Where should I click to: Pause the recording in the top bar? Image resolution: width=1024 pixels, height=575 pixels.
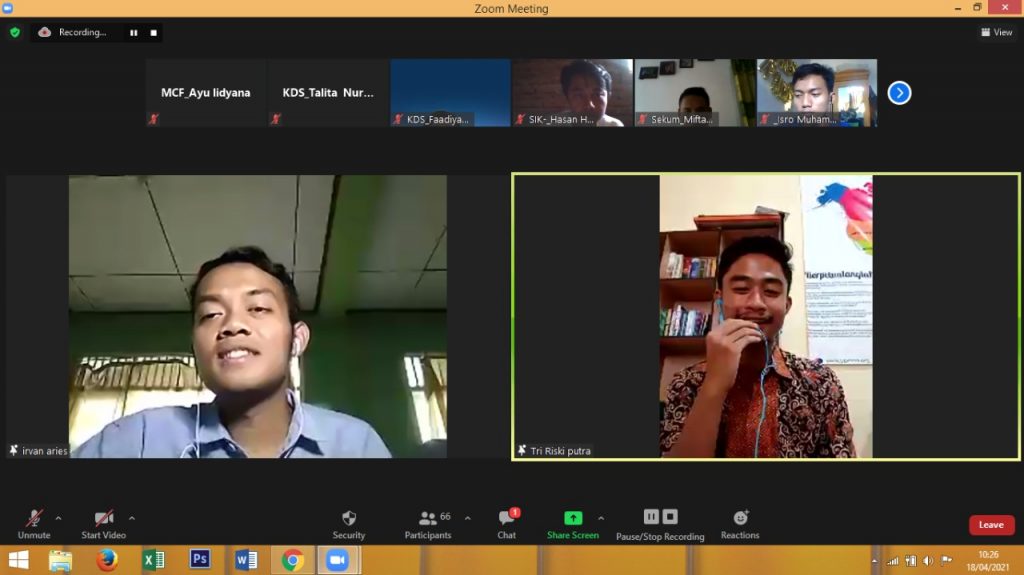[x=133, y=32]
